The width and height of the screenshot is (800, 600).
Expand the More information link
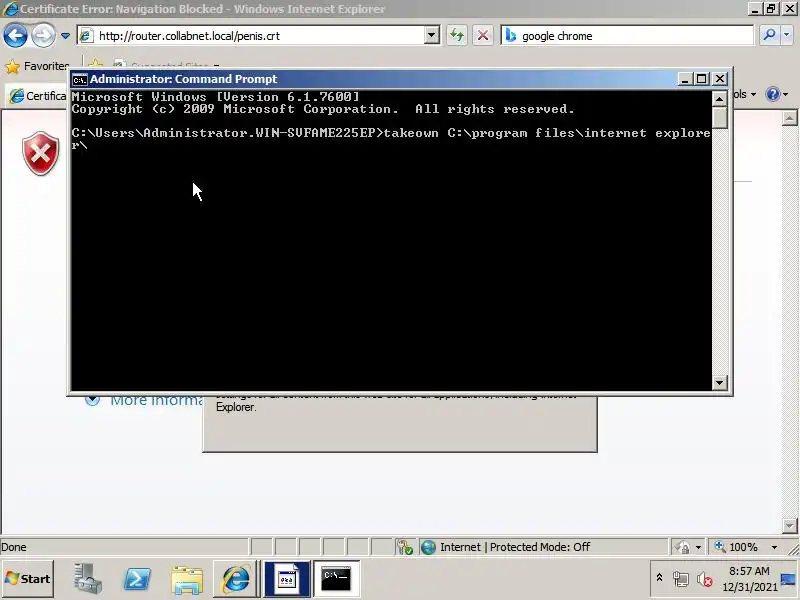pyautogui.click(x=144, y=400)
